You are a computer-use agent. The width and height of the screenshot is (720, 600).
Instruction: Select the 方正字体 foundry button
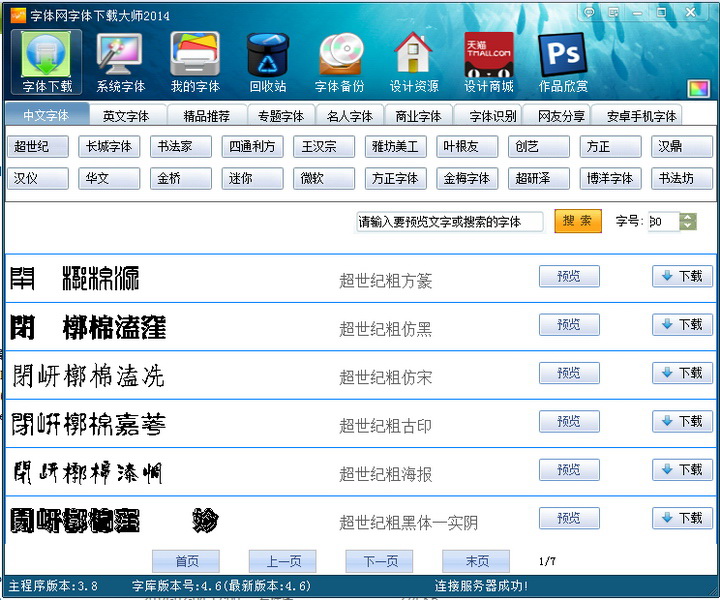tap(396, 178)
